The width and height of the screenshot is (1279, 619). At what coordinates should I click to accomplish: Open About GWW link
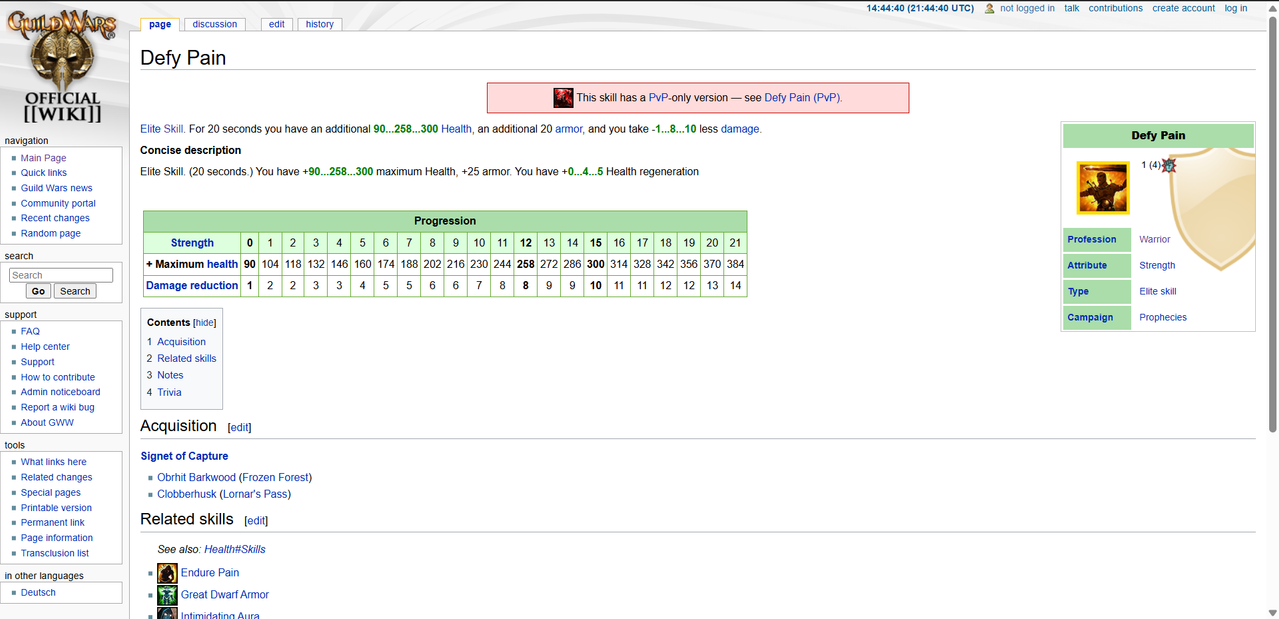47,423
